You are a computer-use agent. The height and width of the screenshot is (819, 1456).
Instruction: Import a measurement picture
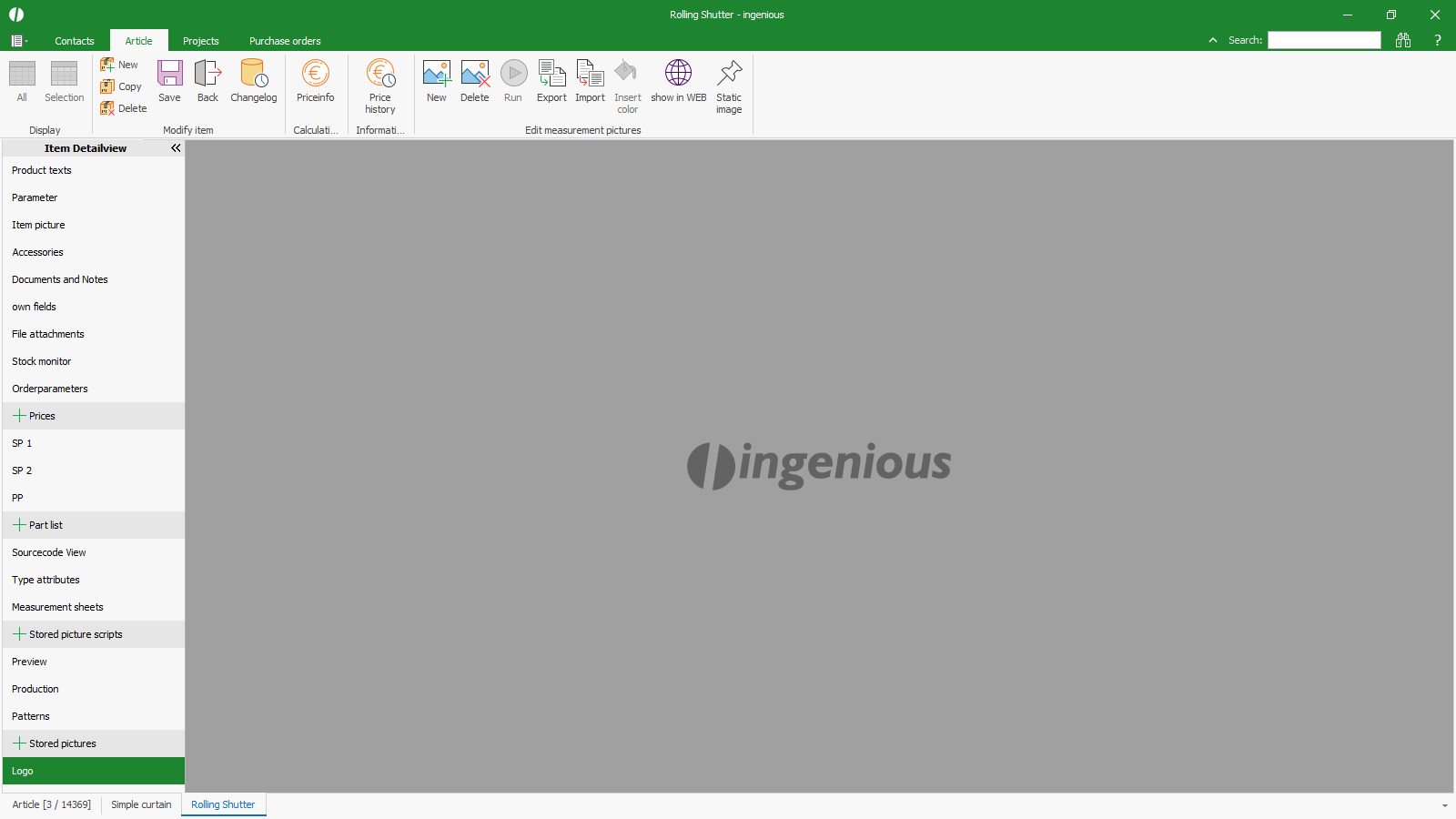[590, 81]
